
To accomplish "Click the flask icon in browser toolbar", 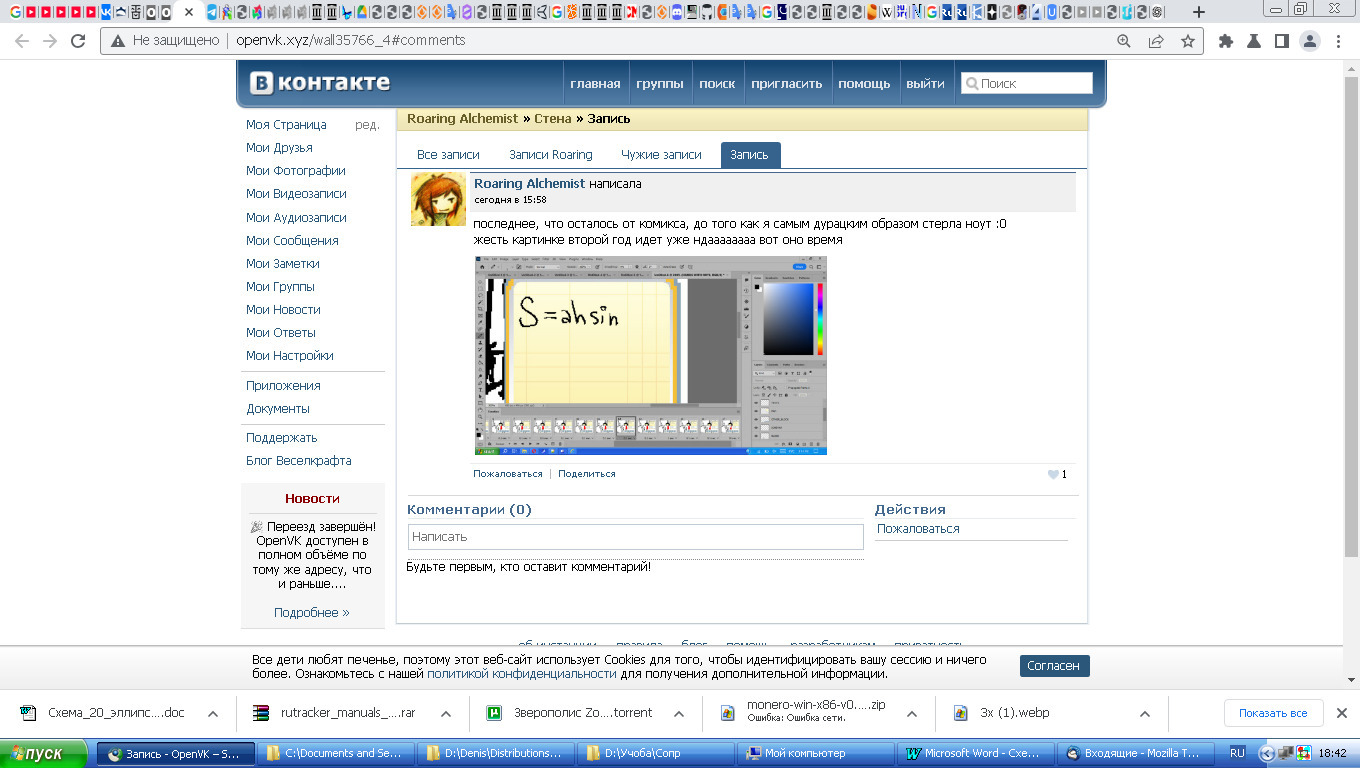I will [1253, 41].
